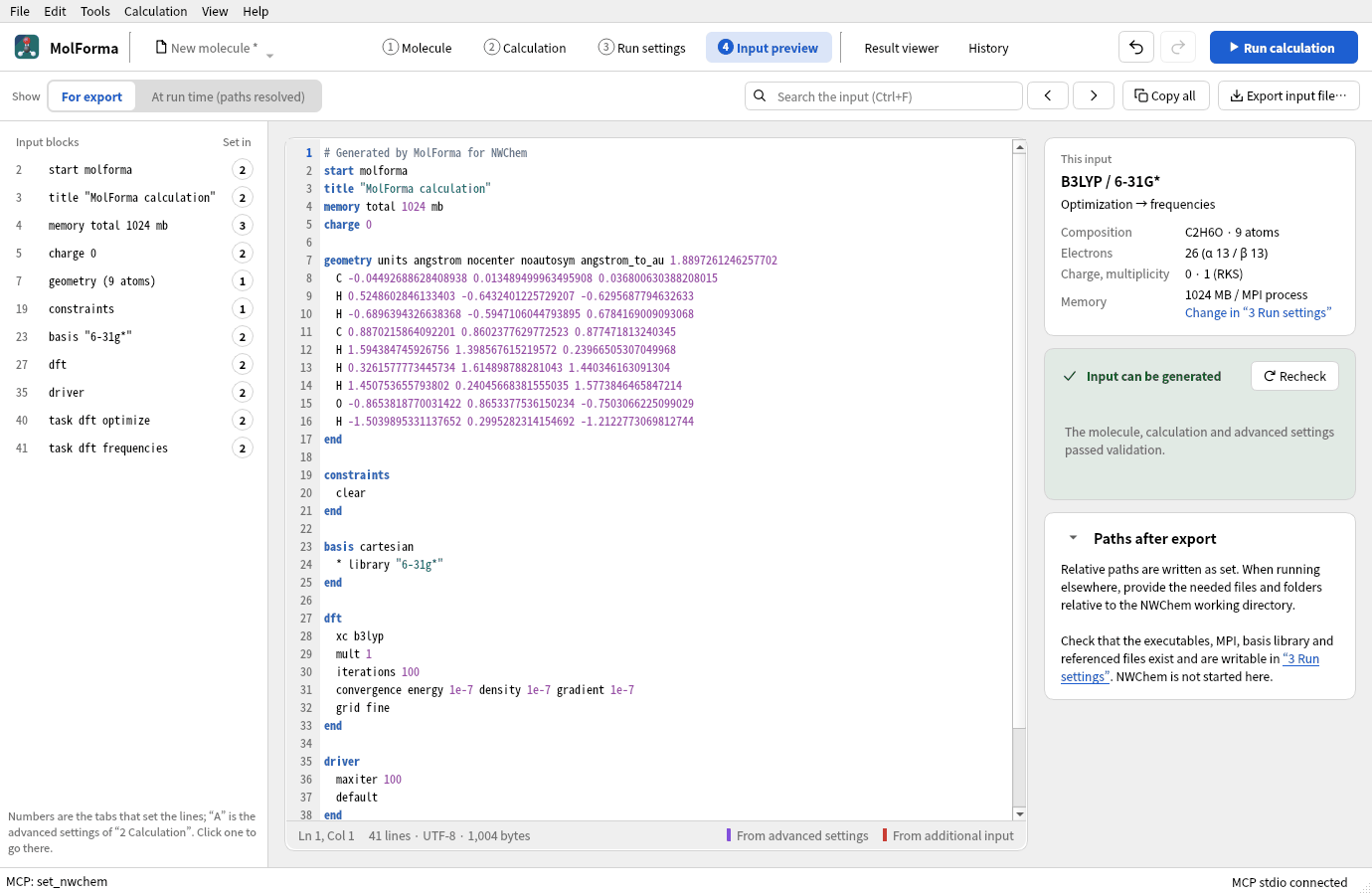Follow the Change in 3 Run settings link
The image size is (1372, 895).
1258,312
